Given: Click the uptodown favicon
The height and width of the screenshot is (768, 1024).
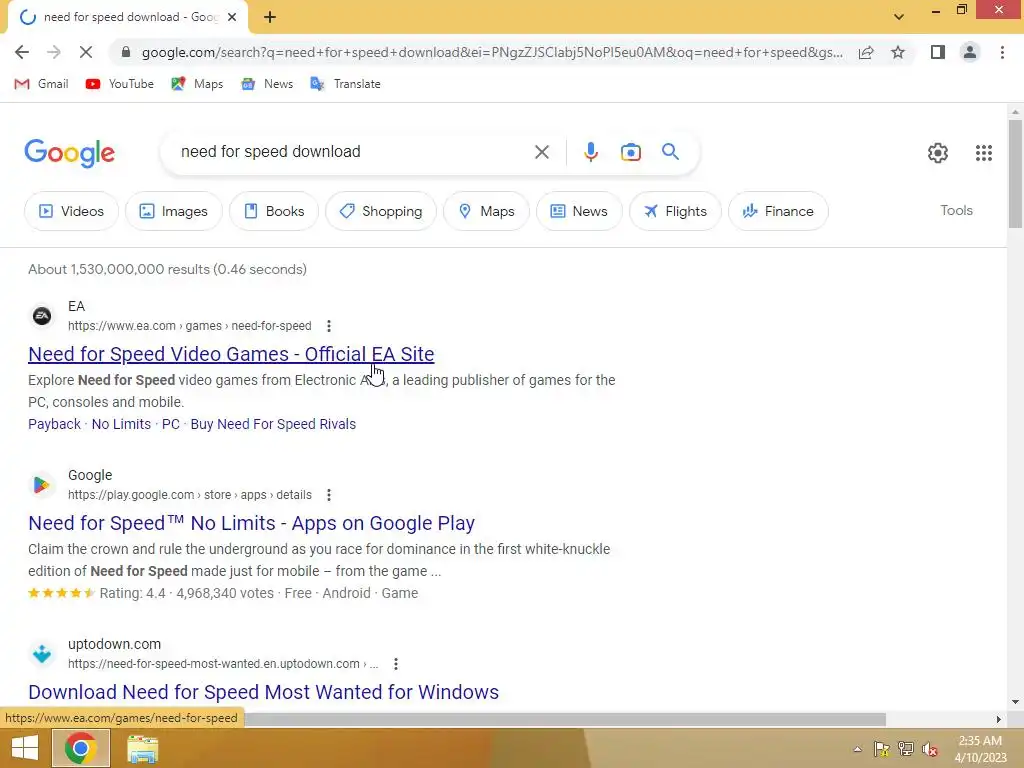Looking at the screenshot, I should click(42, 654).
